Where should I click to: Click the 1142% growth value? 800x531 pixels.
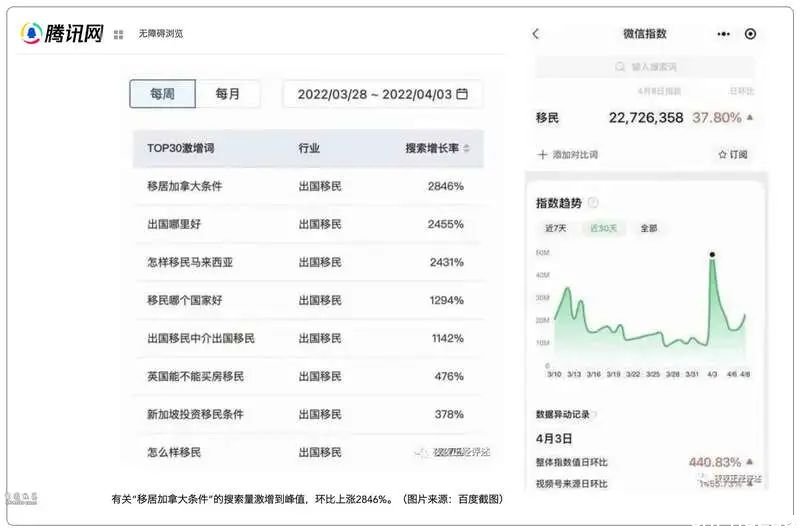click(x=447, y=338)
